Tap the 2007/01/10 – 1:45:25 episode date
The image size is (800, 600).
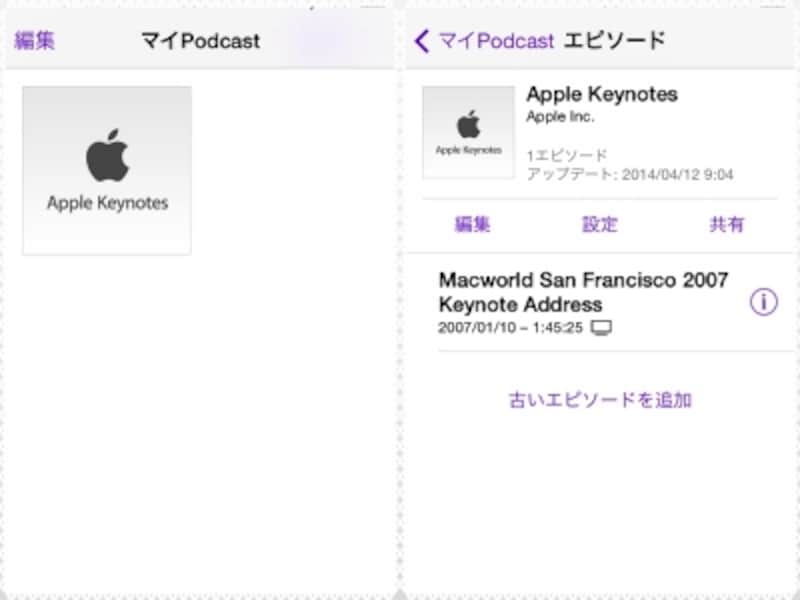(510, 328)
